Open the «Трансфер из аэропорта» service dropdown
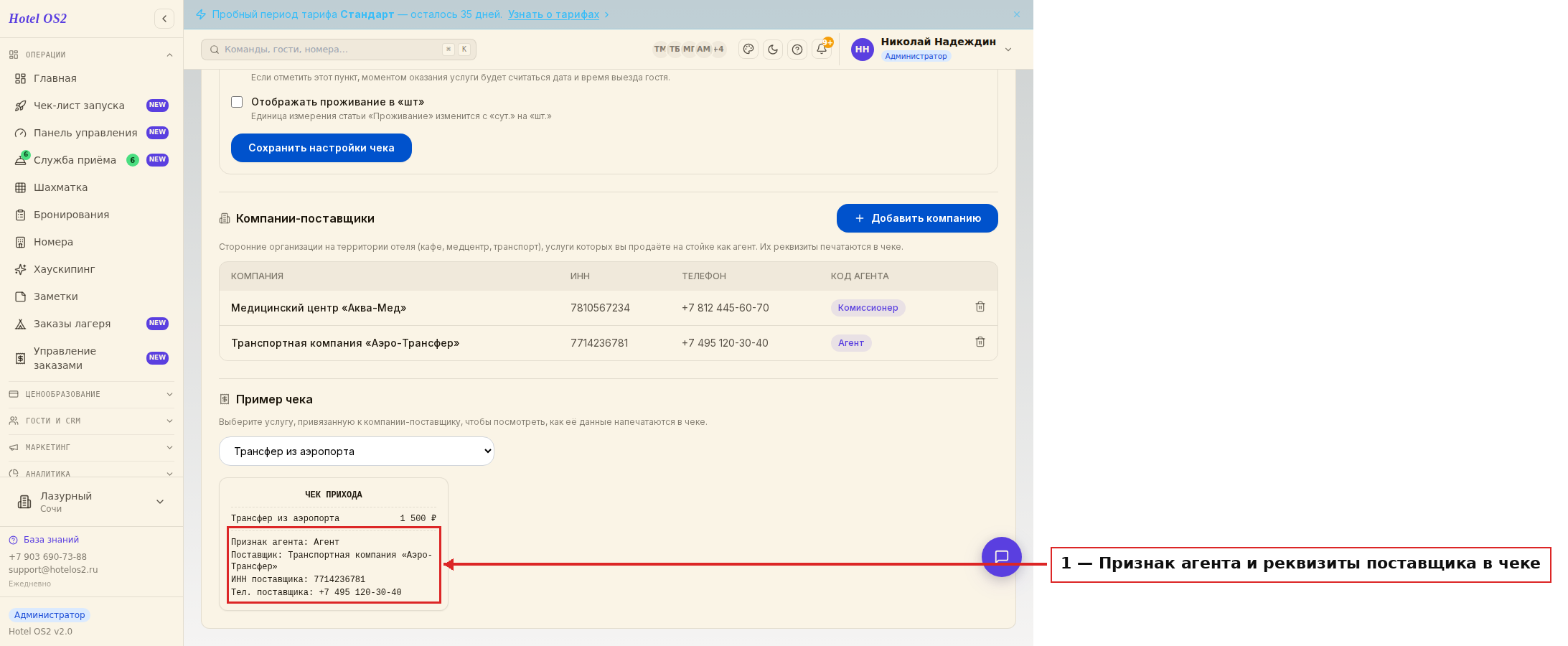1568x646 pixels. (x=357, y=451)
